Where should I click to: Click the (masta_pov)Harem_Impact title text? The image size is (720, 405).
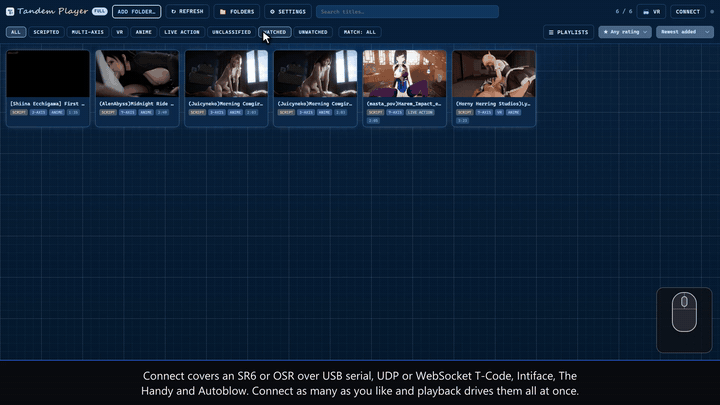tap(404, 104)
